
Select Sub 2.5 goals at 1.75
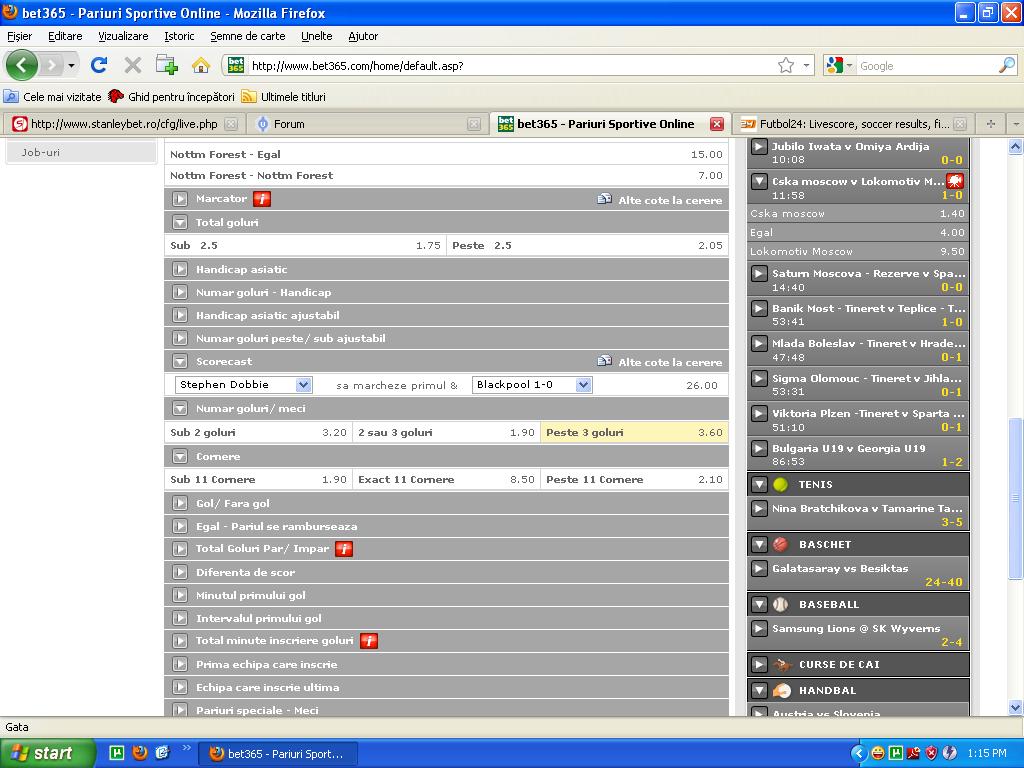[x=305, y=246]
